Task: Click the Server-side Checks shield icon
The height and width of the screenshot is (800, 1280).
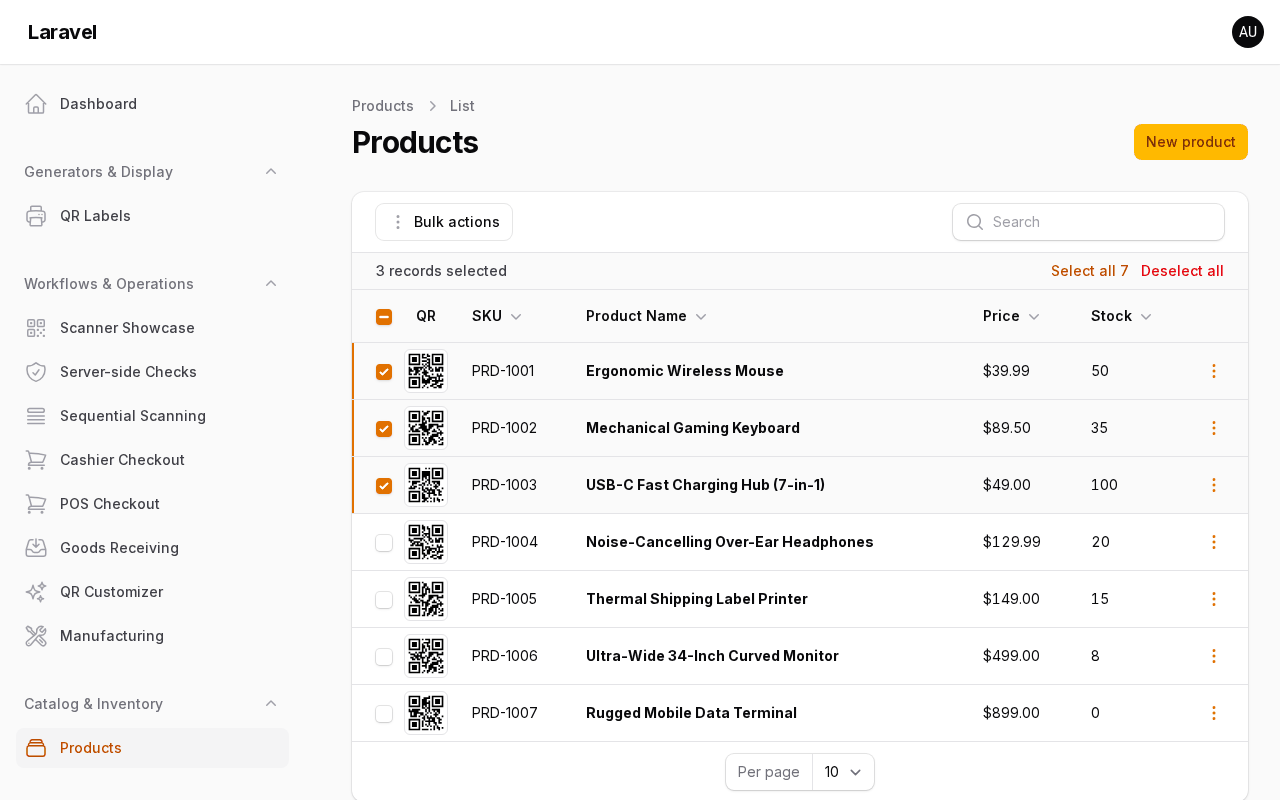Action: click(36, 372)
